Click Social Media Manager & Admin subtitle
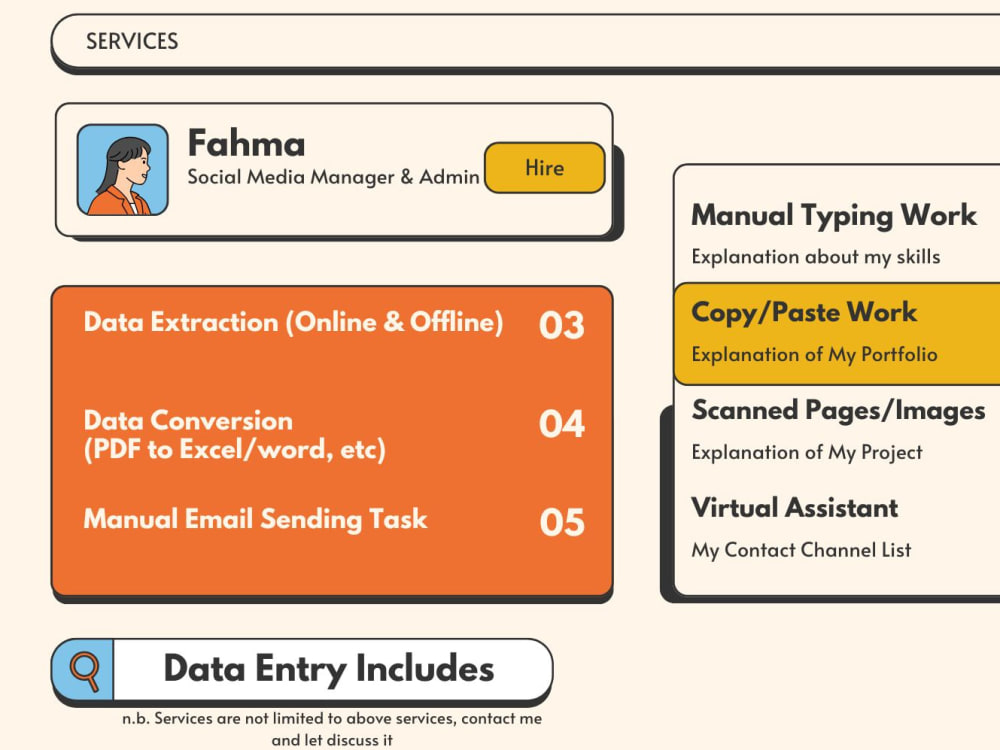This screenshot has height=750, width=1000. [333, 177]
